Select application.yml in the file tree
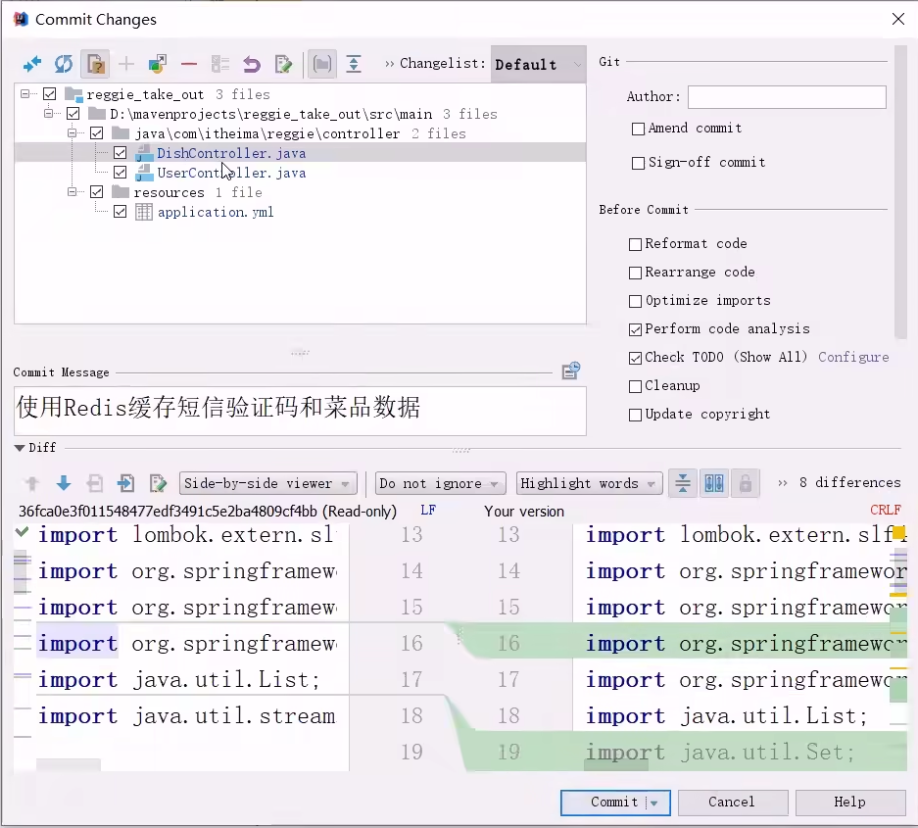The image size is (918, 828). tap(215, 212)
